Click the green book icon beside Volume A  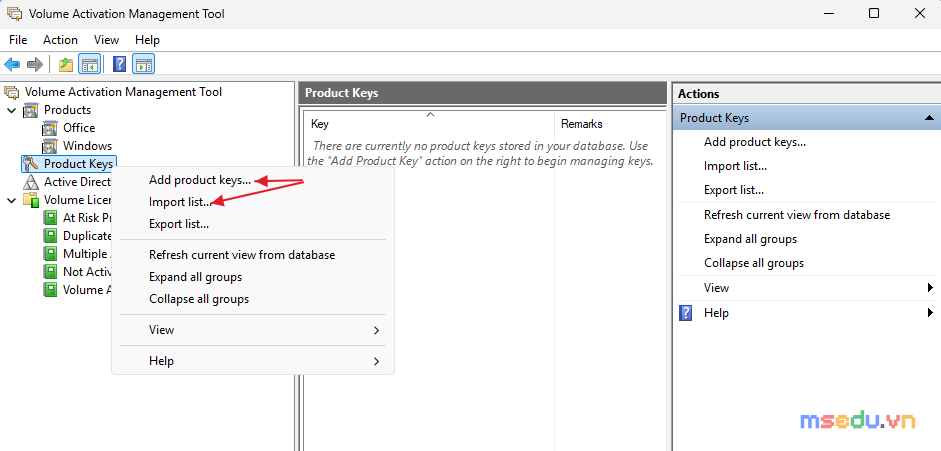pos(50,290)
